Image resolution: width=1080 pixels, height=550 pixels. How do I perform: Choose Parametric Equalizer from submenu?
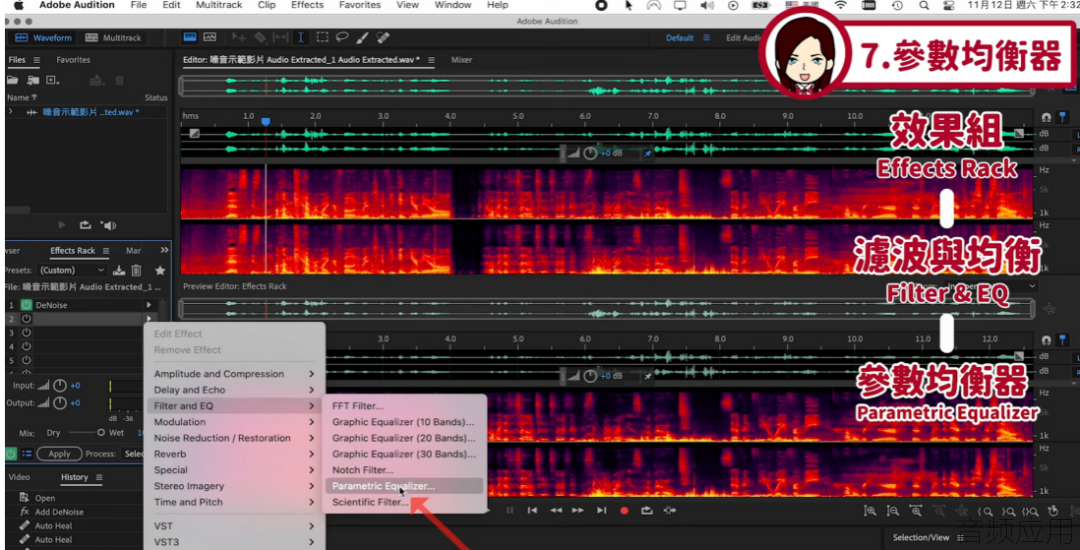coord(404,486)
